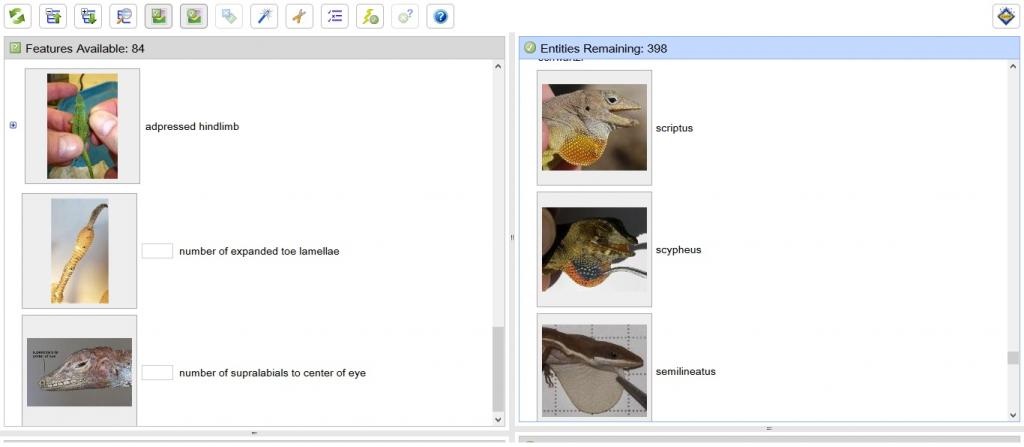Click the lightning bolt shortcuts icon
1024x447 pixels.
point(370,16)
